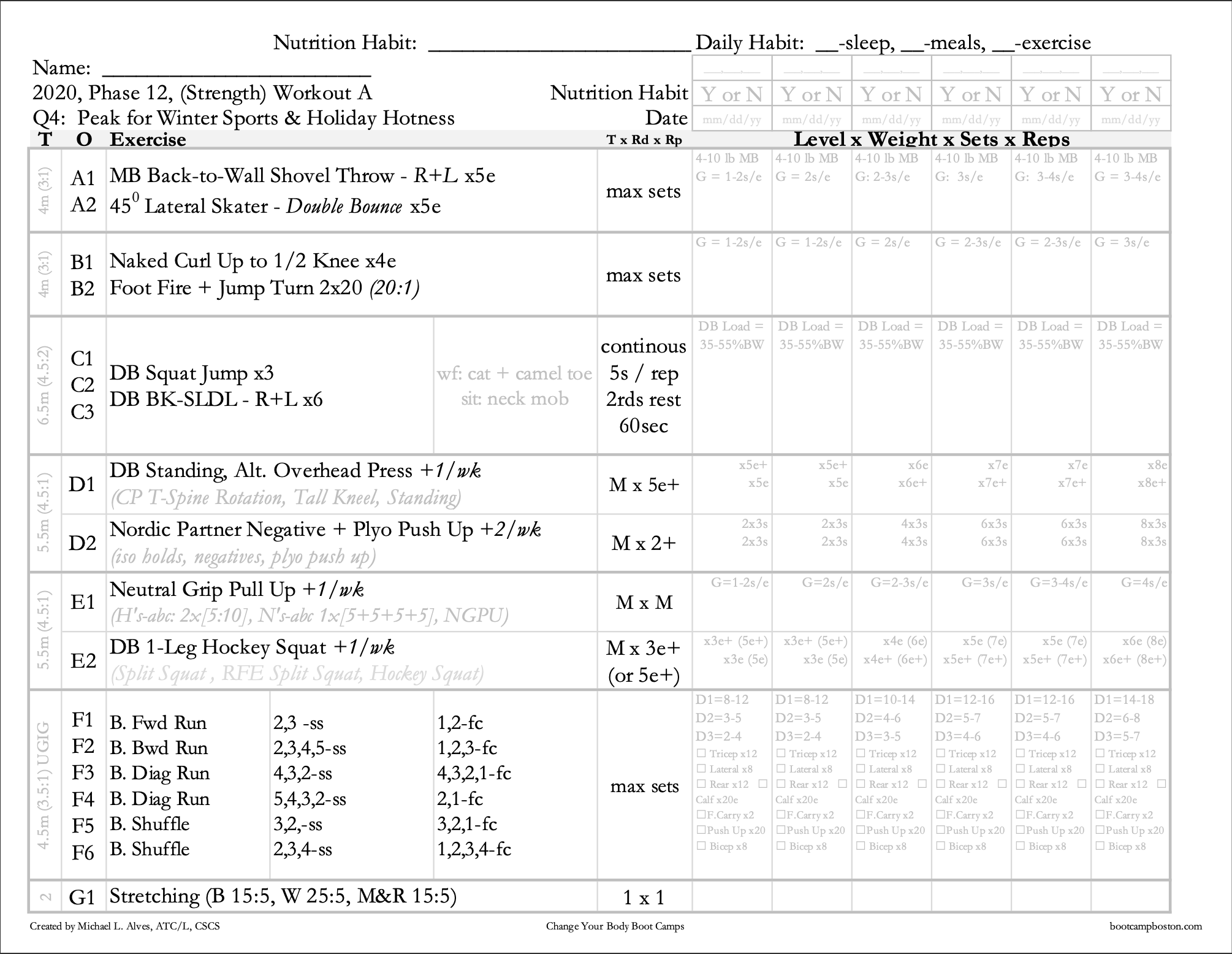1232x954 pixels.
Task: Select 'B. Bwd Run' row
Action: 159,748
